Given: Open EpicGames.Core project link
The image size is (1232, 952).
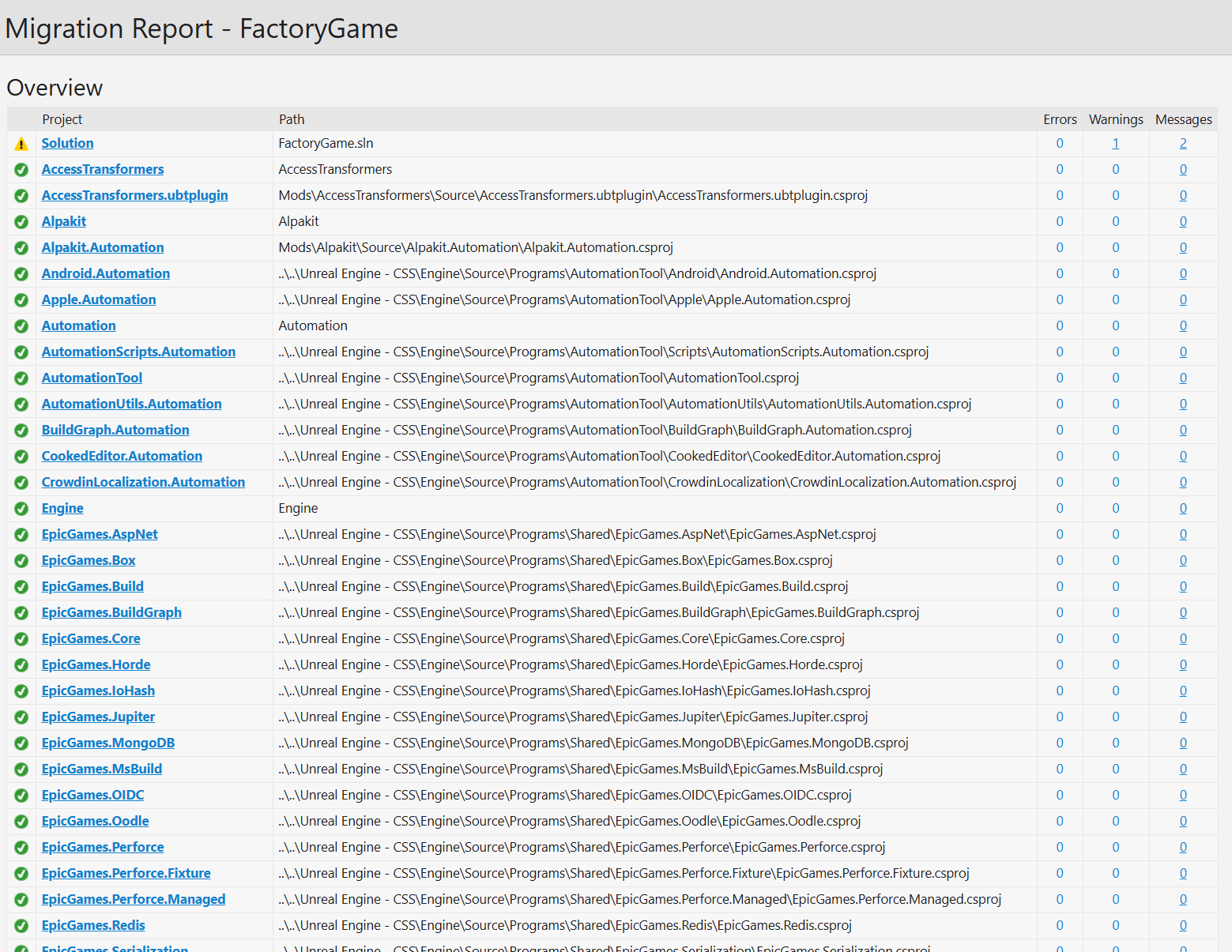Looking at the screenshot, I should [91, 638].
